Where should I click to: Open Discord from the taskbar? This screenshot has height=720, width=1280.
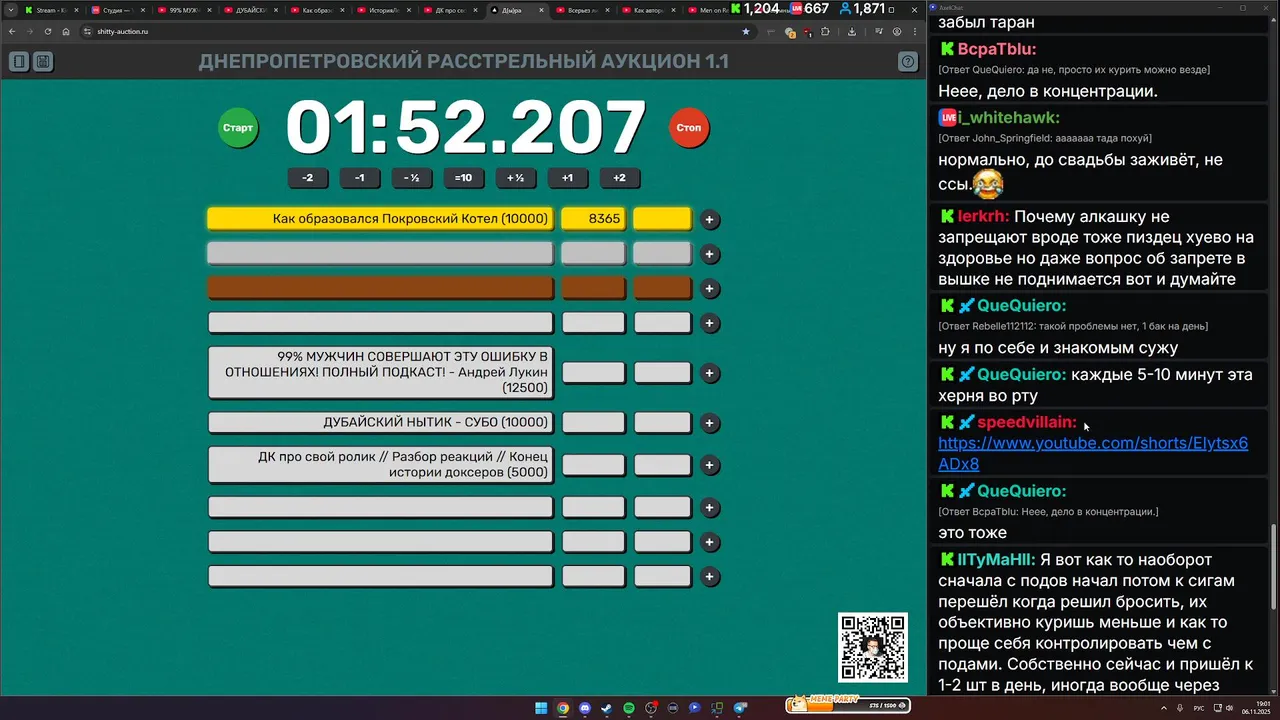pyautogui.click(x=585, y=708)
